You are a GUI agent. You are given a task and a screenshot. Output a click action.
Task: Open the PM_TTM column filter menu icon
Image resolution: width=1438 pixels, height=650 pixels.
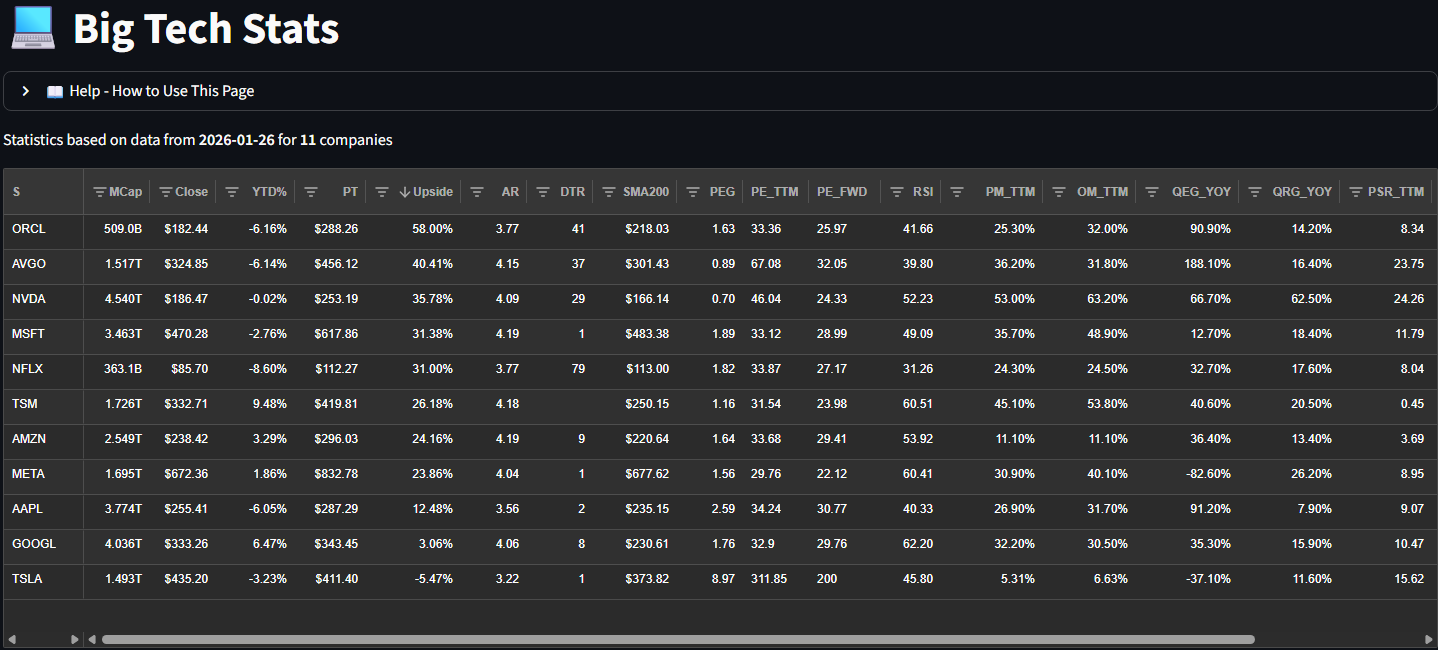957,192
